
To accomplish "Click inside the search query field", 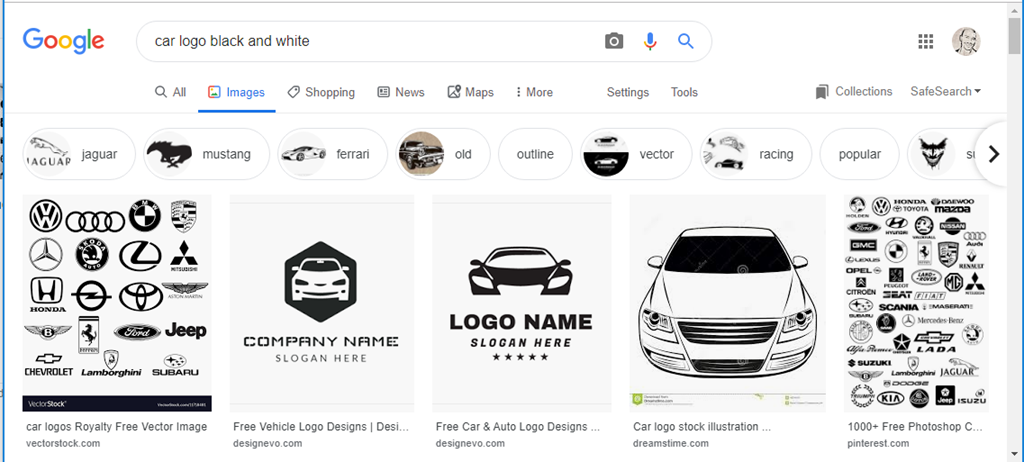I will pyautogui.click(x=370, y=41).
